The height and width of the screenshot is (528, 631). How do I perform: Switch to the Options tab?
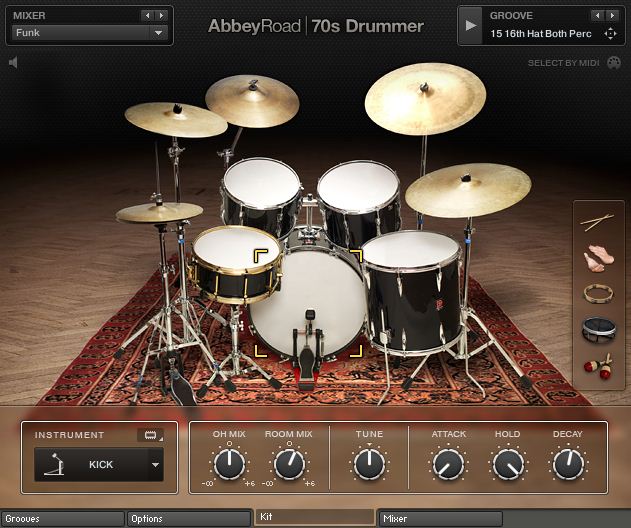click(x=189, y=519)
